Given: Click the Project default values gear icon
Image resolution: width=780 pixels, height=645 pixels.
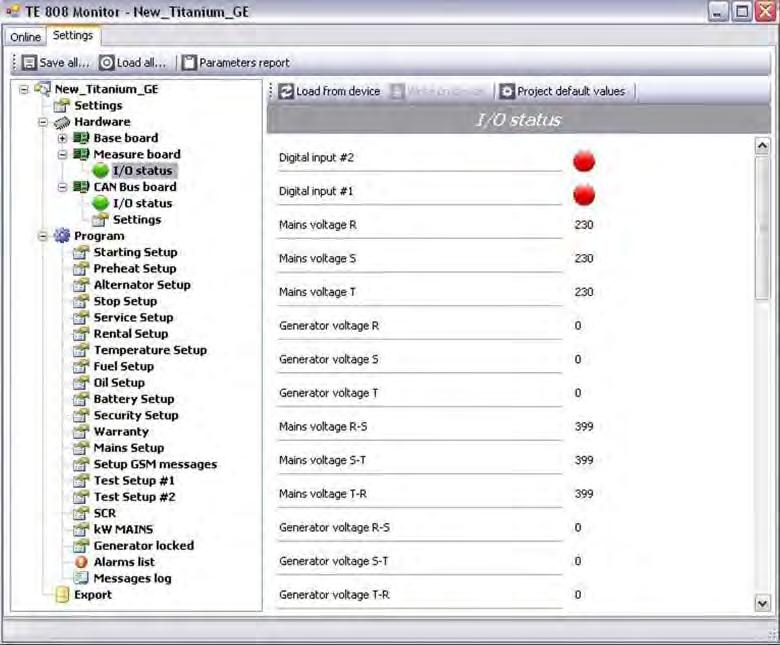Looking at the screenshot, I should click(507, 92).
